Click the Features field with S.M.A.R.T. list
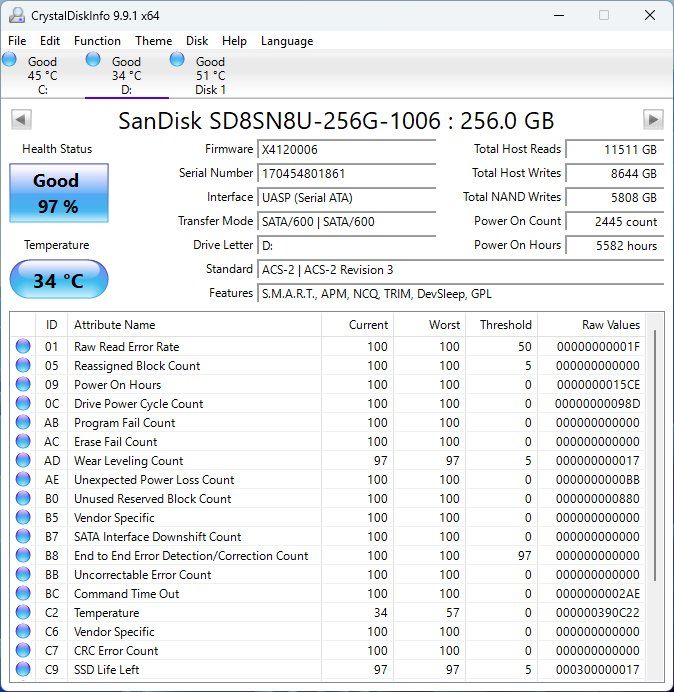Image resolution: width=674 pixels, height=692 pixels. point(461,293)
